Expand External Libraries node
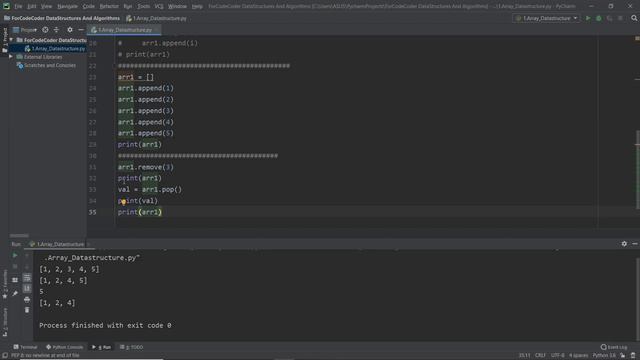 pos(11,57)
